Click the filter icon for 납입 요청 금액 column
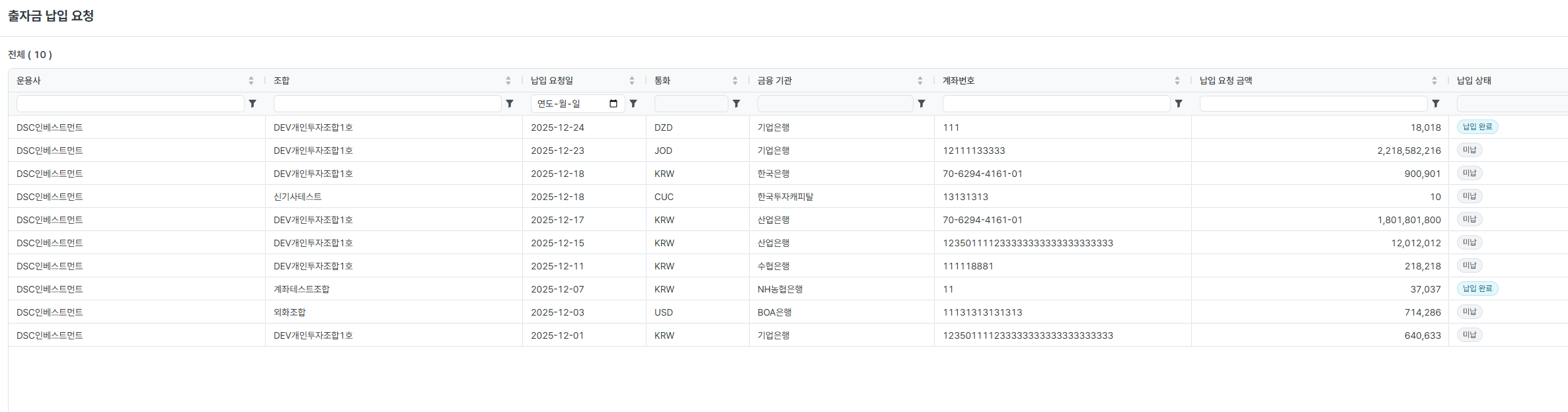 point(1436,104)
